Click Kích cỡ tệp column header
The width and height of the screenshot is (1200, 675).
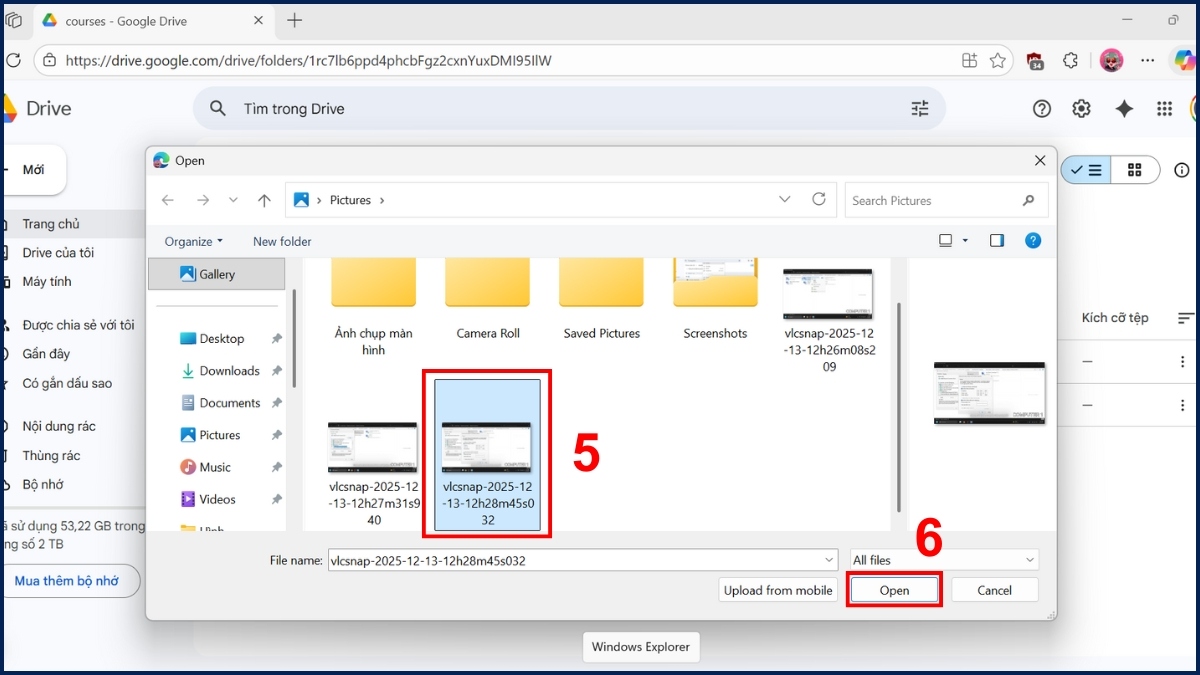1115,318
